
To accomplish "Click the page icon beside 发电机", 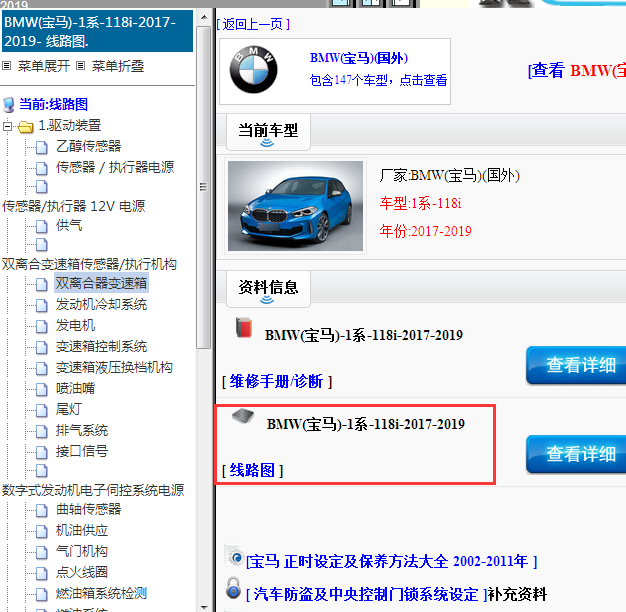I will pyautogui.click(x=42, y=326).
